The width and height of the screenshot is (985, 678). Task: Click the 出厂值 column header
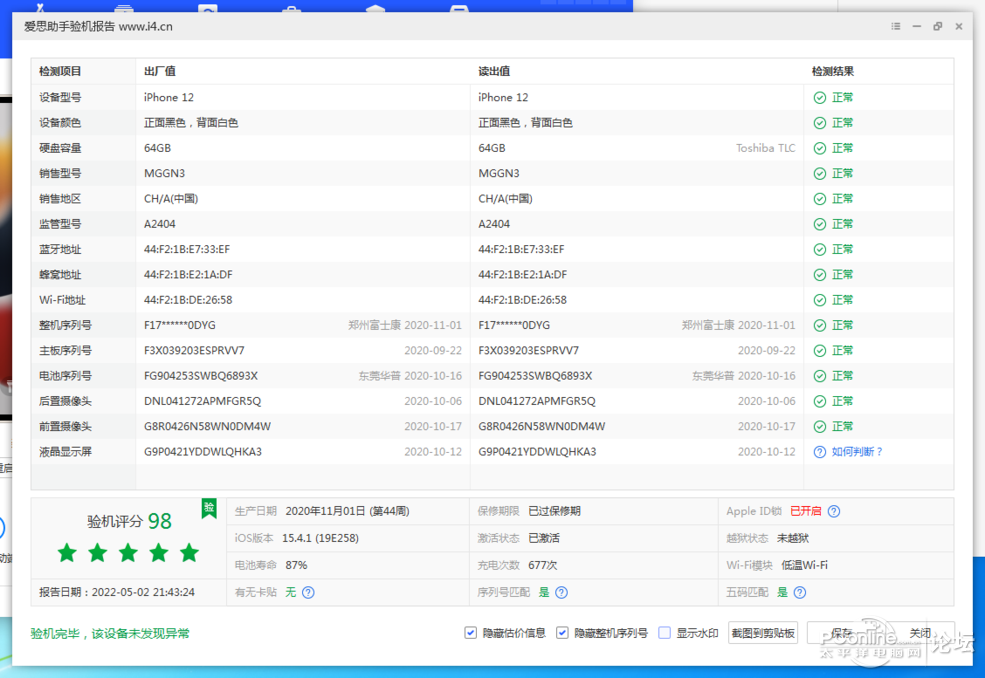pos(160,71)
